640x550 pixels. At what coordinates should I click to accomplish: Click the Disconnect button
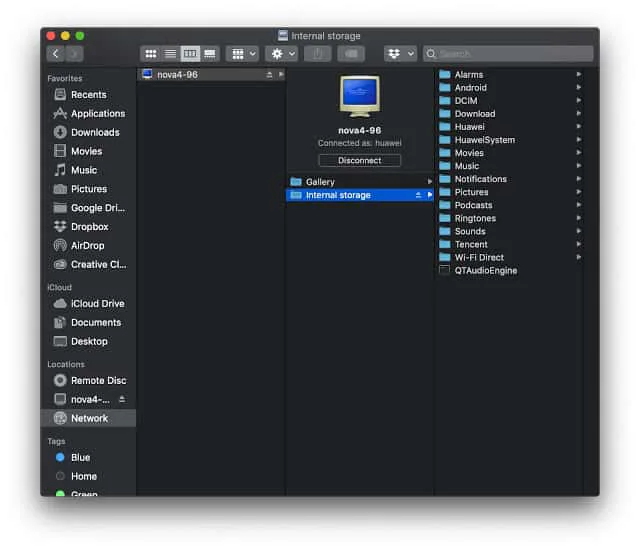tap(360, 160)
